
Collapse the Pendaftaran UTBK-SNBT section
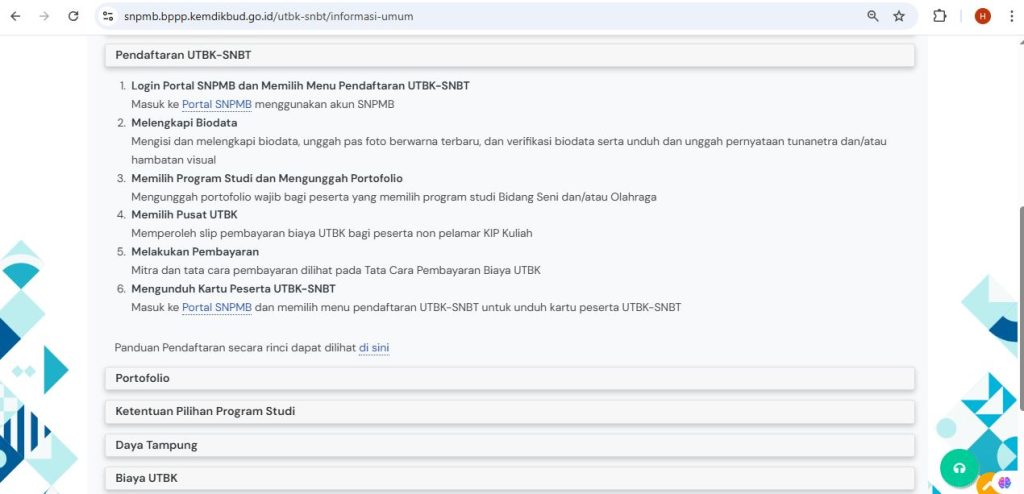[509, 55]
